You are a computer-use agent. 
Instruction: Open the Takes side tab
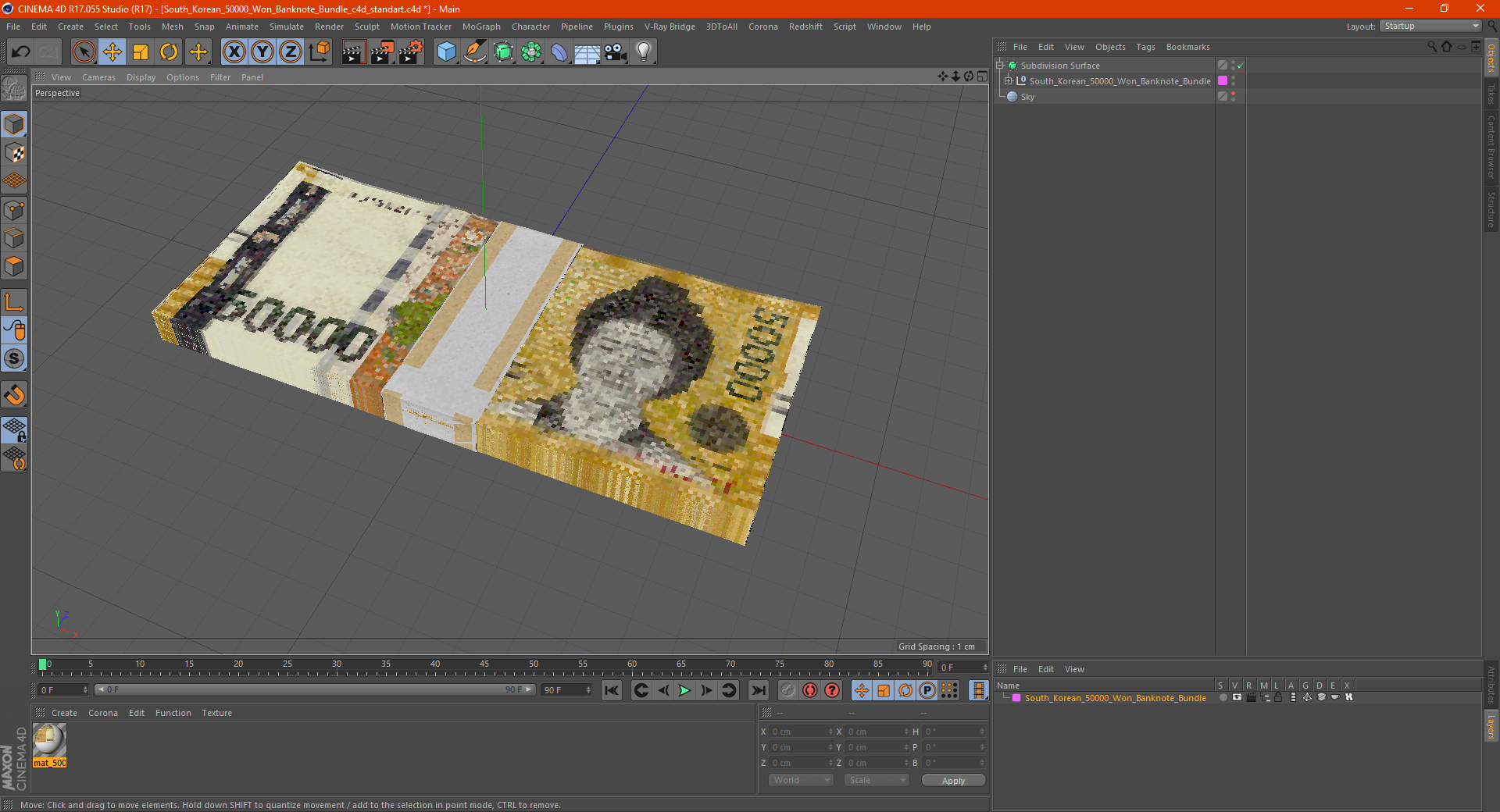coord(1491,94)
